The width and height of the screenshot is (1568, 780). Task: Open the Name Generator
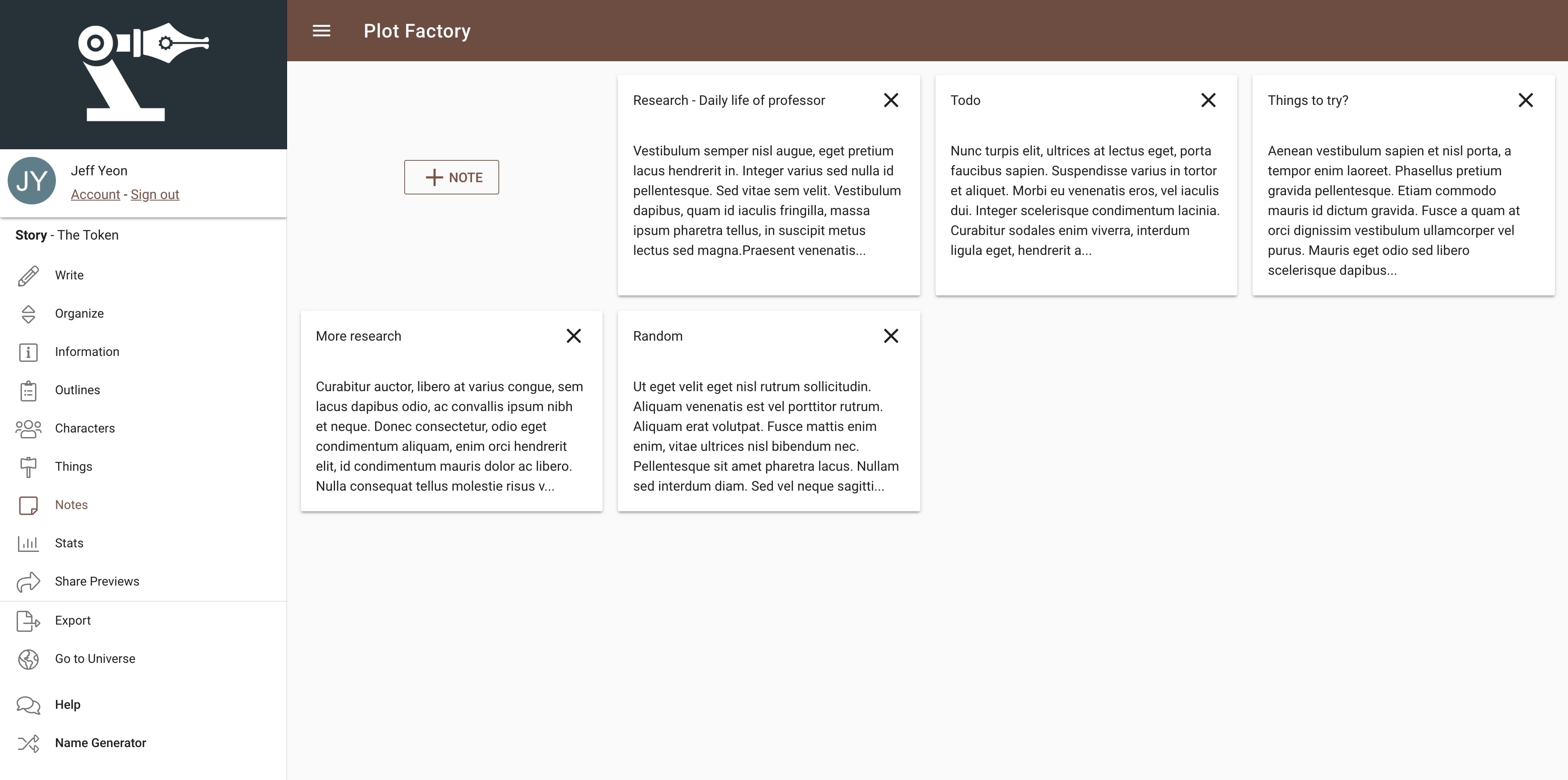pyautogui.click(x=100, y=742)
